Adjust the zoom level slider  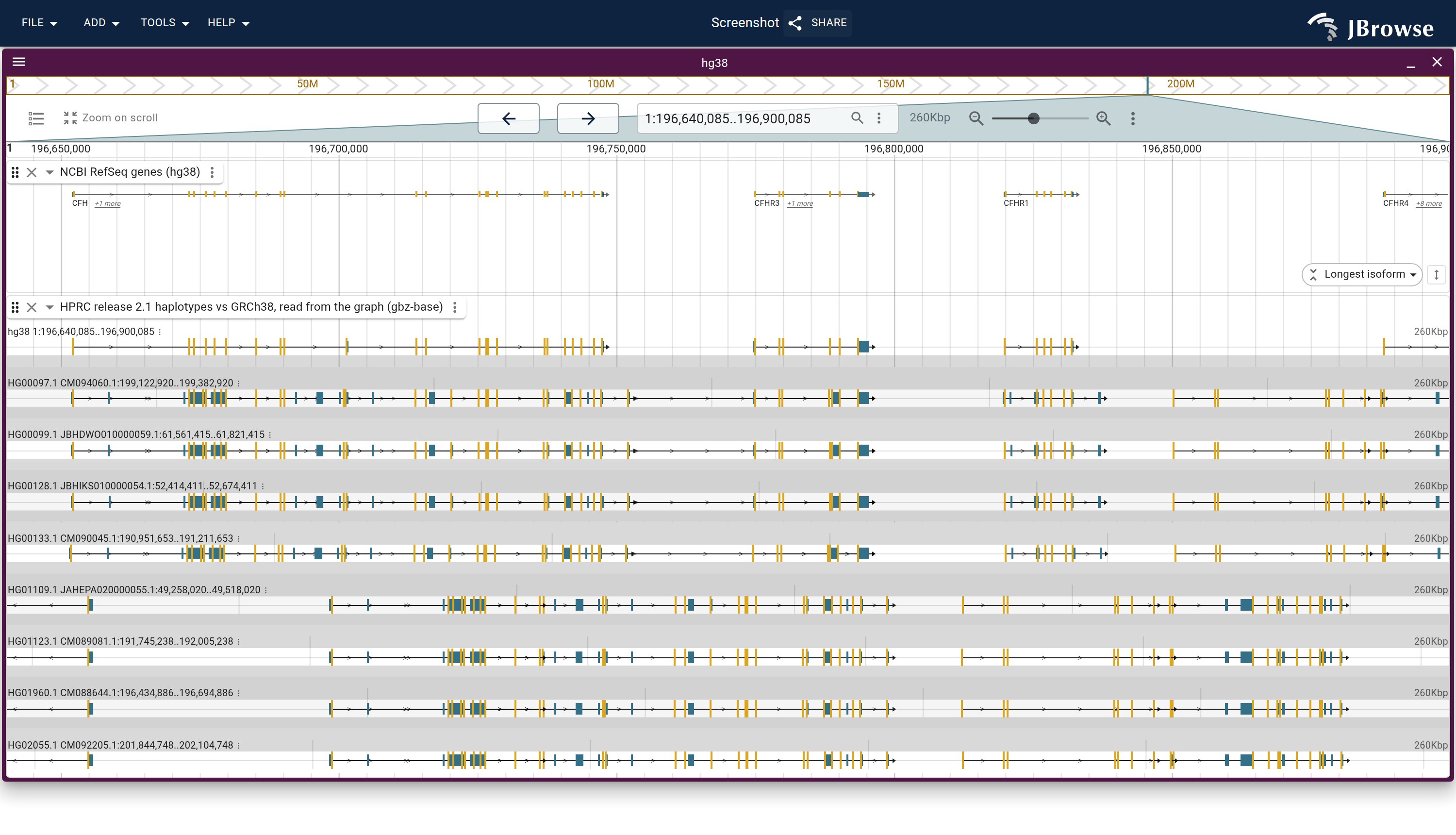(1040, 118)
